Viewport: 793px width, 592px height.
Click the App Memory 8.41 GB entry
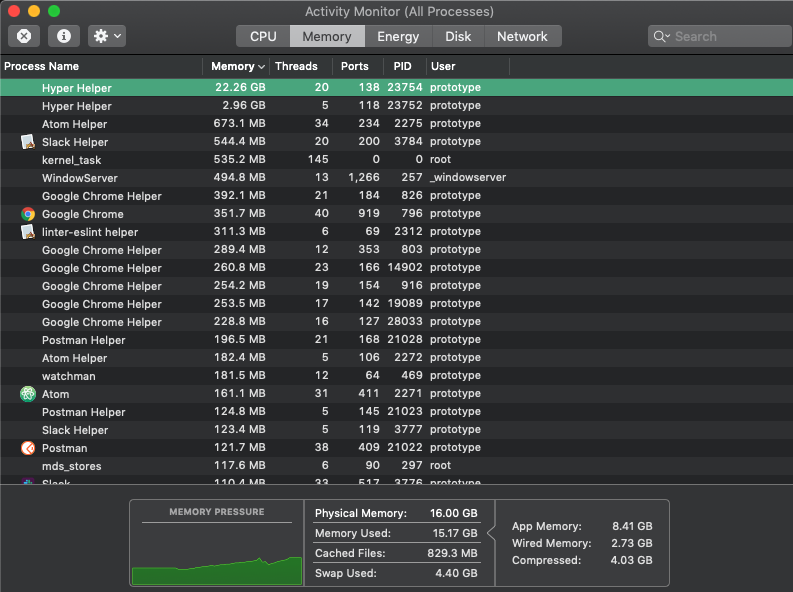pos(582,526)
